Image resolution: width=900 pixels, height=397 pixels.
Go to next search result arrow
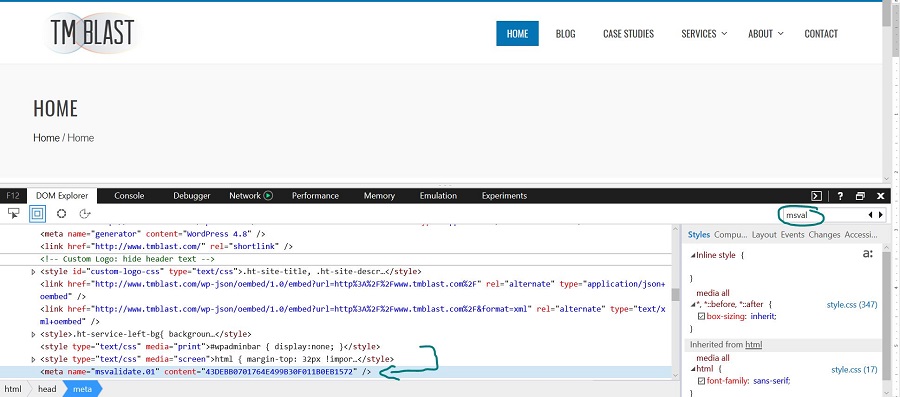coord(881,215)
